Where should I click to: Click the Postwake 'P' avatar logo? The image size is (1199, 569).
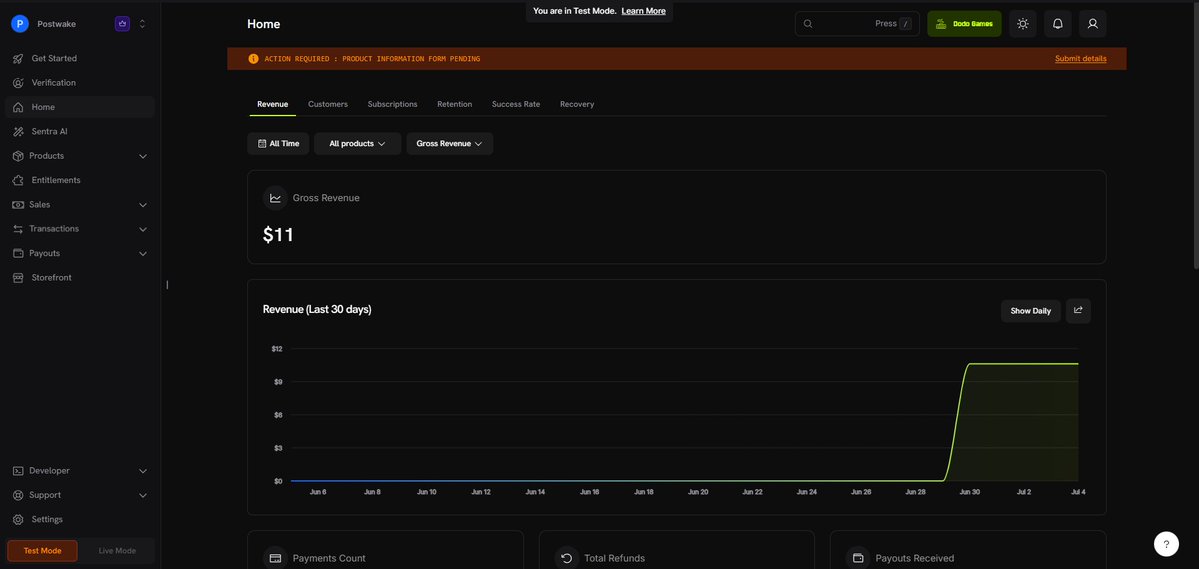[x=20, y=24]
